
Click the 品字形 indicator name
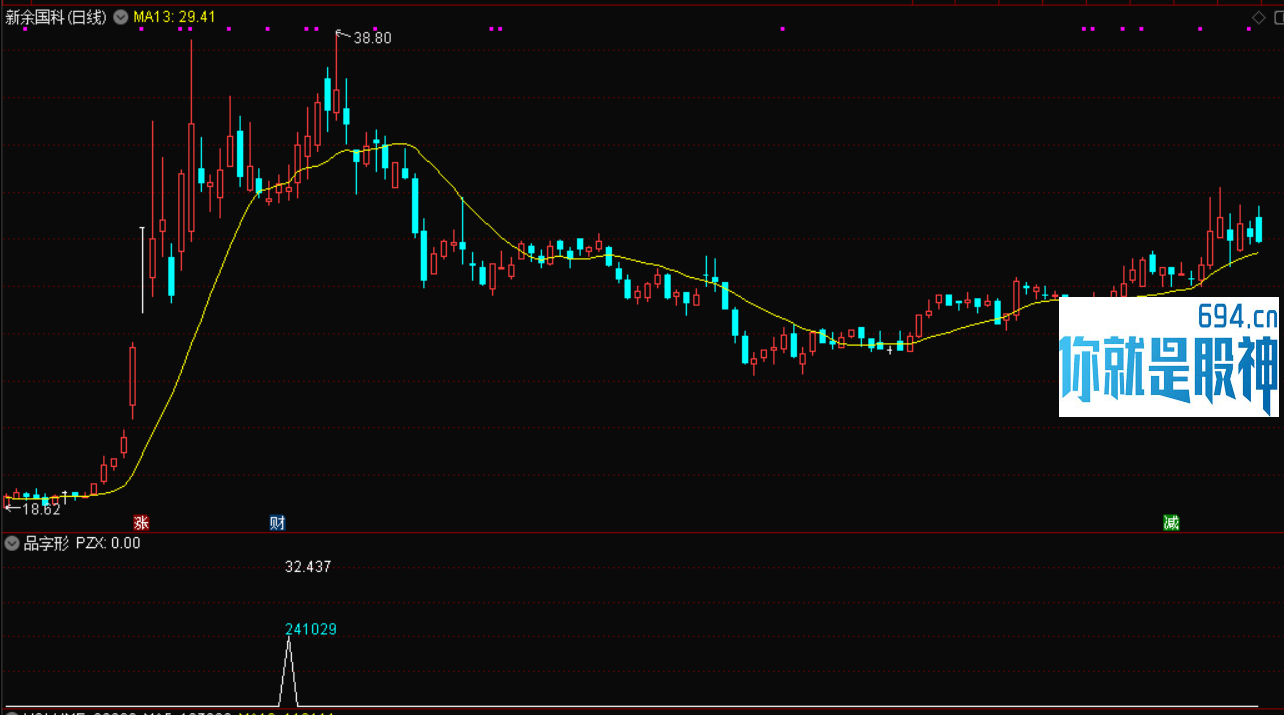coord(47,543)
